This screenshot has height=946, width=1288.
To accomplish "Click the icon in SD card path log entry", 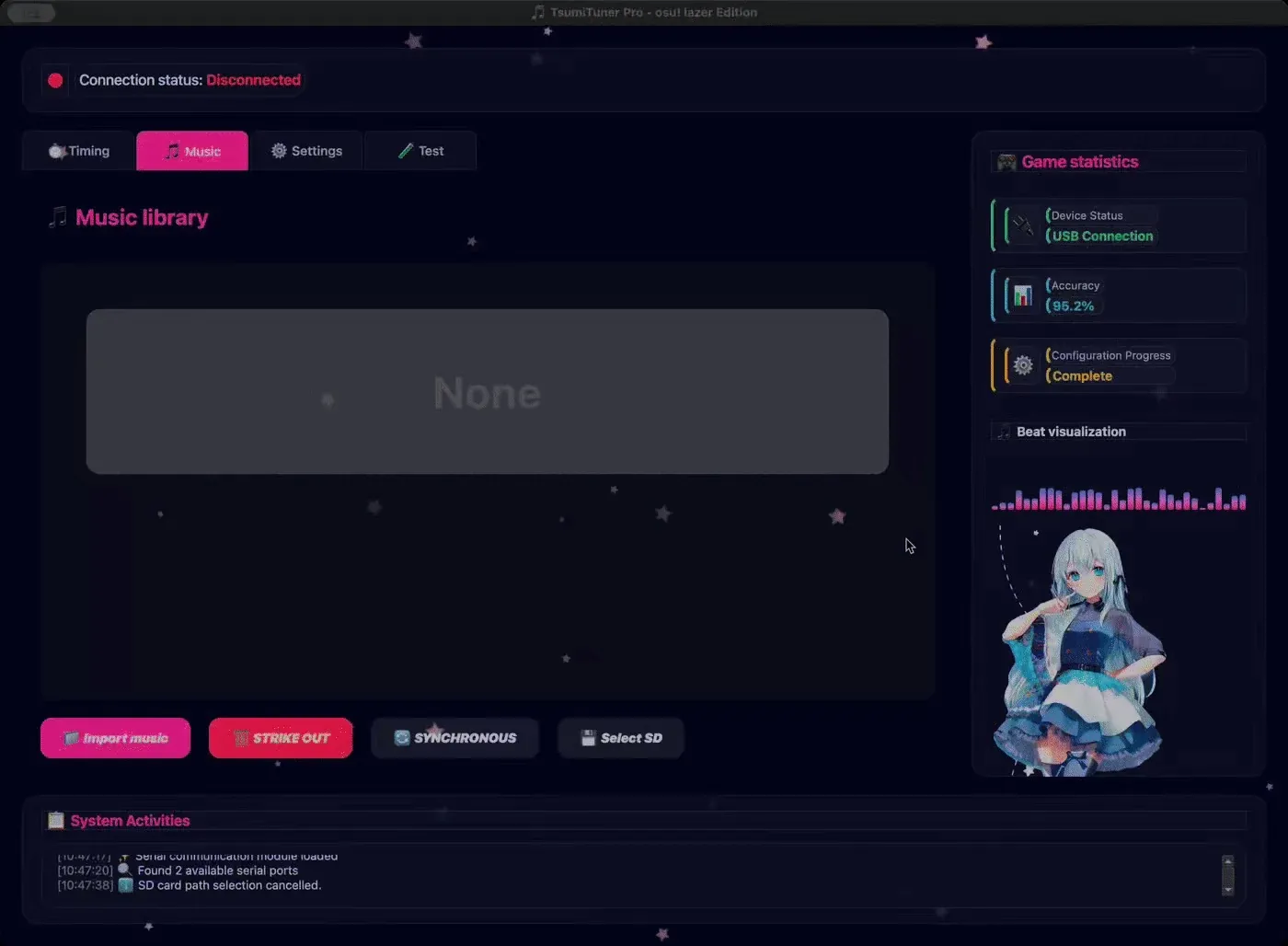I will coord(126,885).
